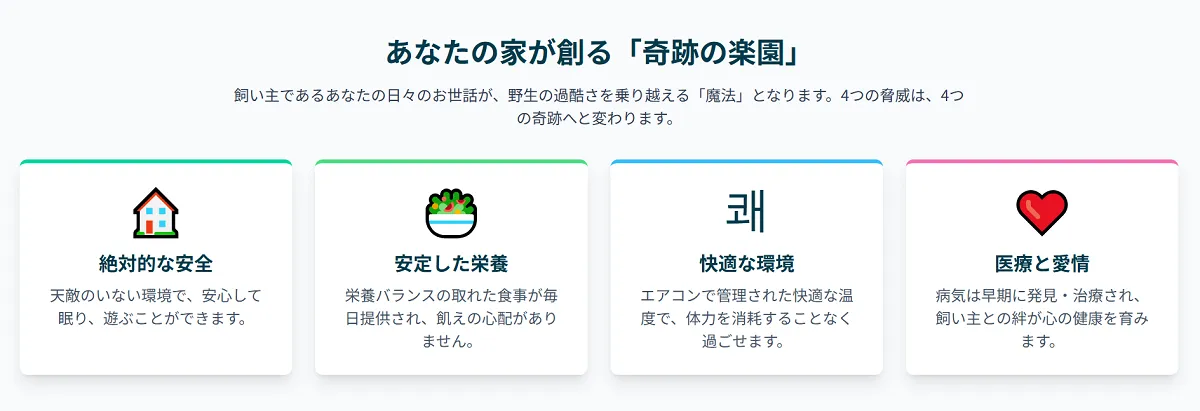1200x411 pixels.
Task: Select the 絶対的な安全 card heading
Action: [x=156, y=265]
